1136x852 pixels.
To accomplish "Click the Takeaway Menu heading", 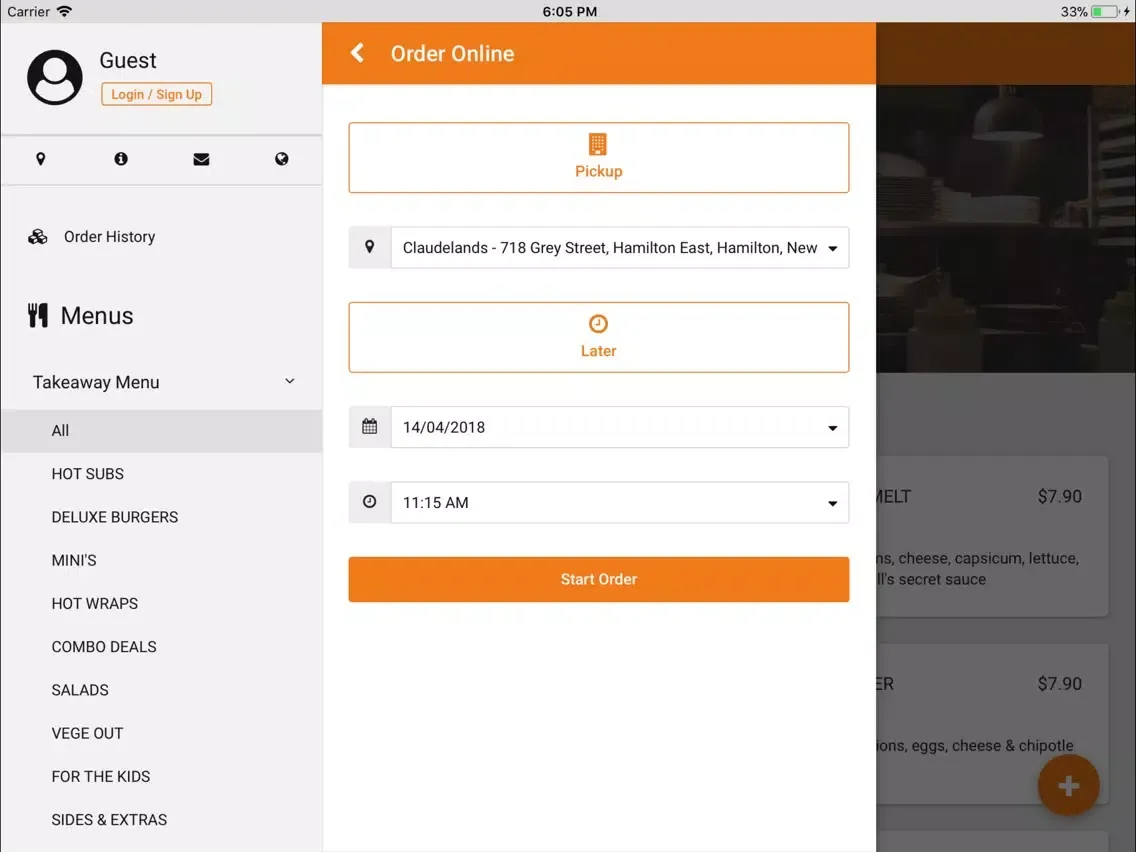I will [96, 383].
